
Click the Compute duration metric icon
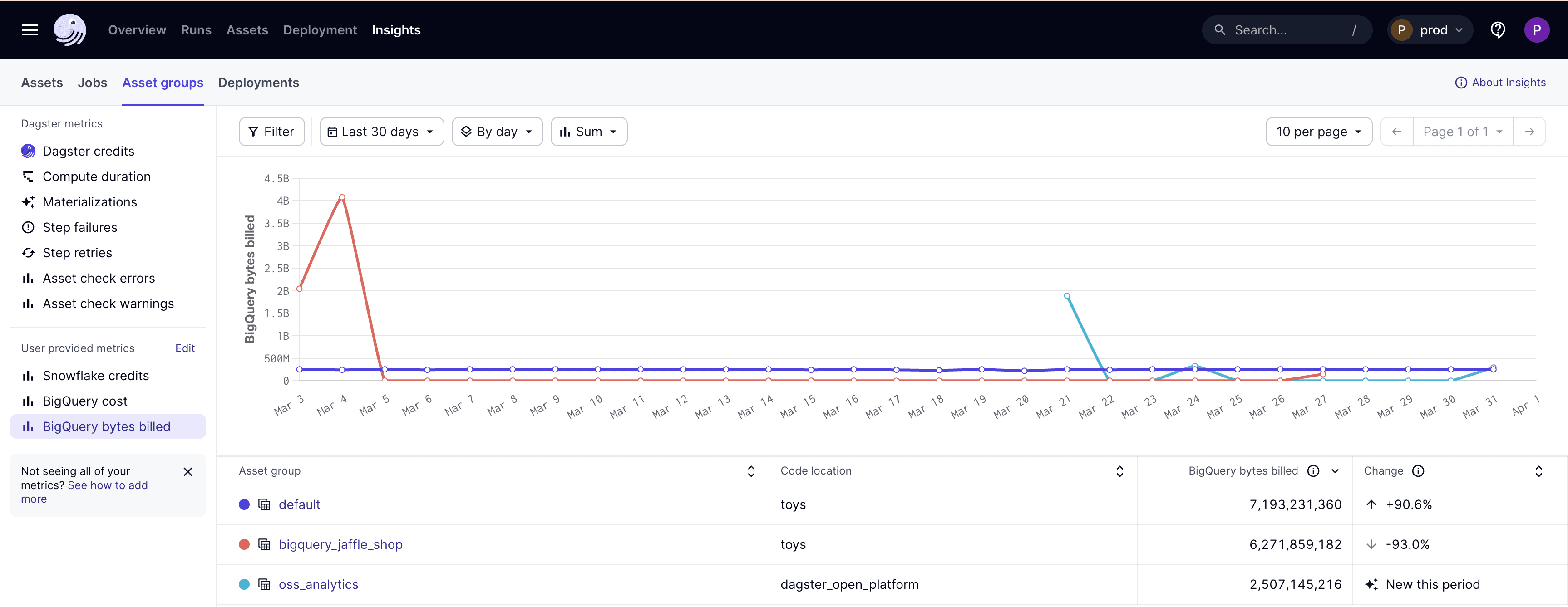point(27,176)
